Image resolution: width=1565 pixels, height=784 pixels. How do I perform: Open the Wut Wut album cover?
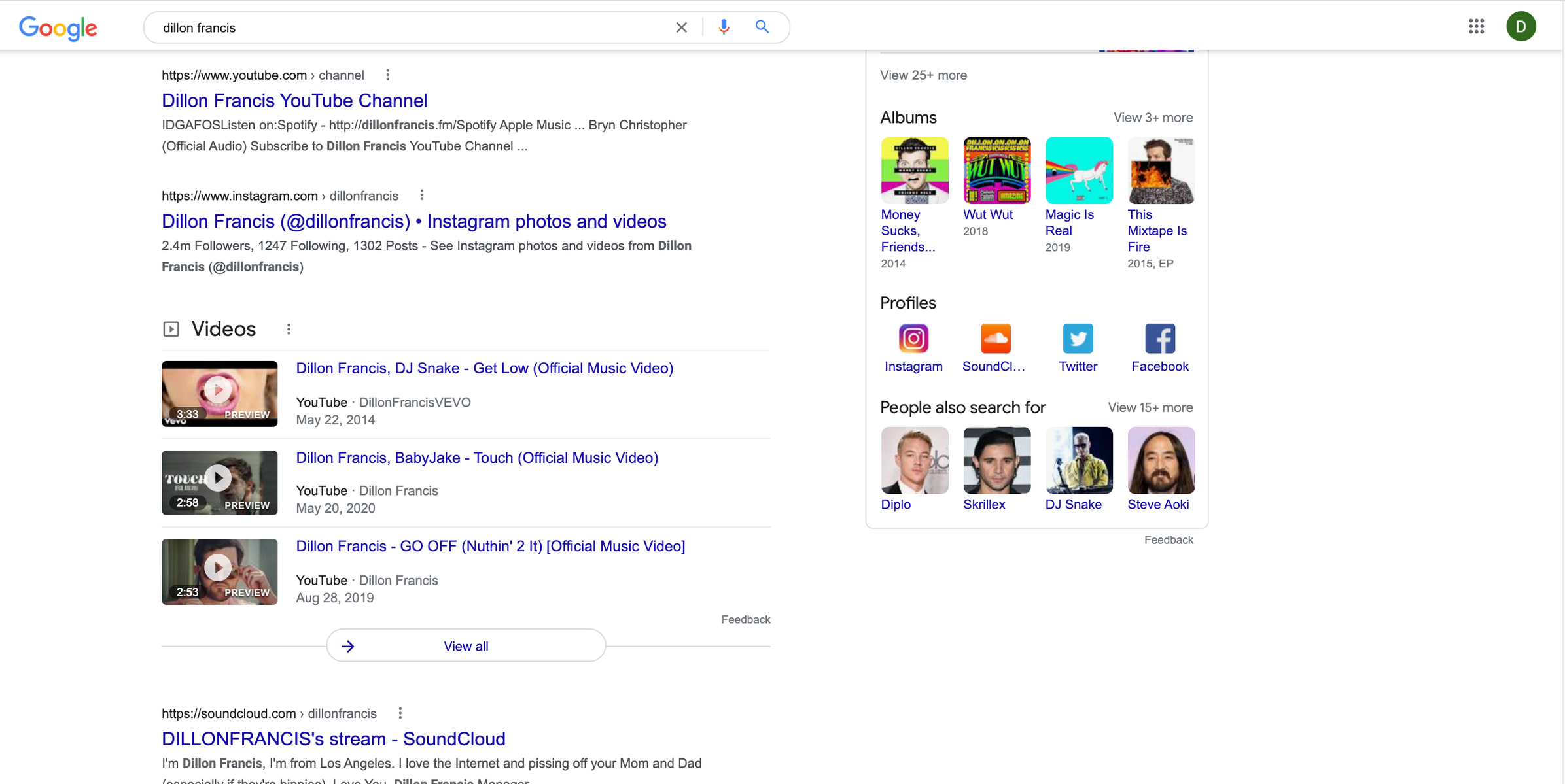click(x=996, y=170)
